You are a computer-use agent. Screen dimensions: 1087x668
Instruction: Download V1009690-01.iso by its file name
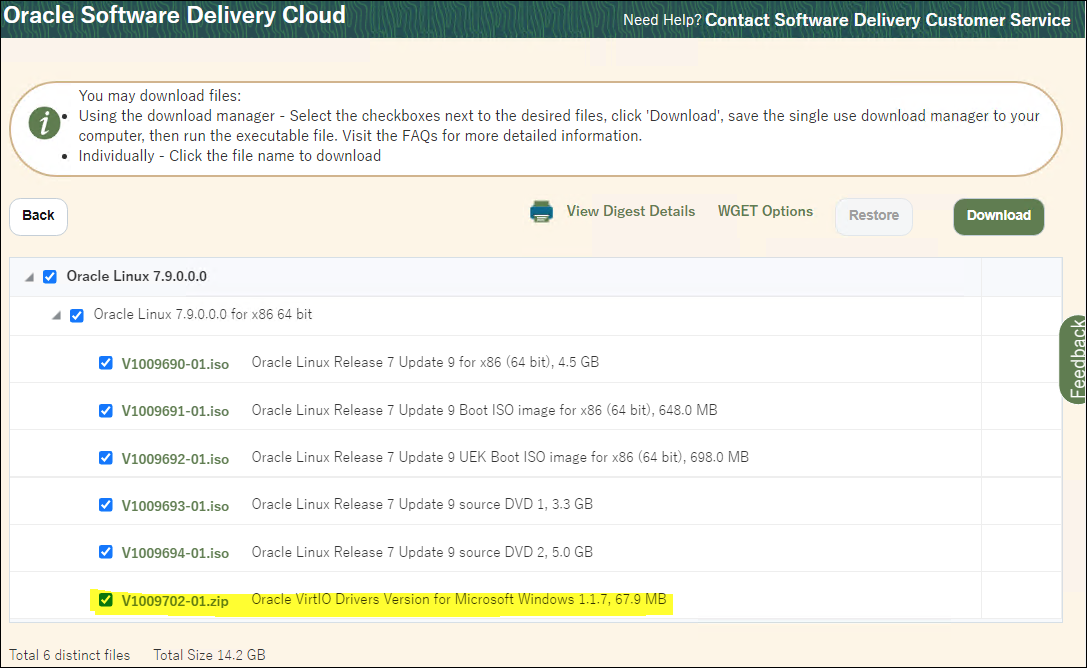coord(175,364)
